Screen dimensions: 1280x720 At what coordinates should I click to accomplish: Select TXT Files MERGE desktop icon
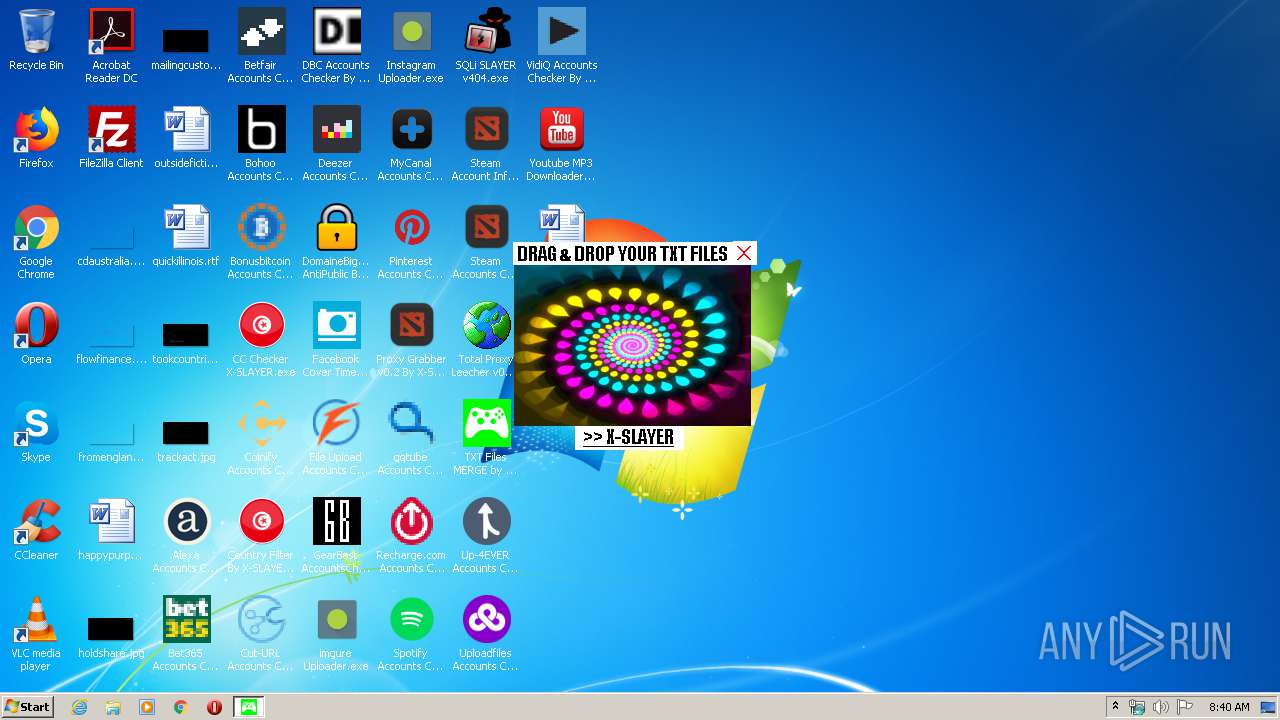click(486, 425)
